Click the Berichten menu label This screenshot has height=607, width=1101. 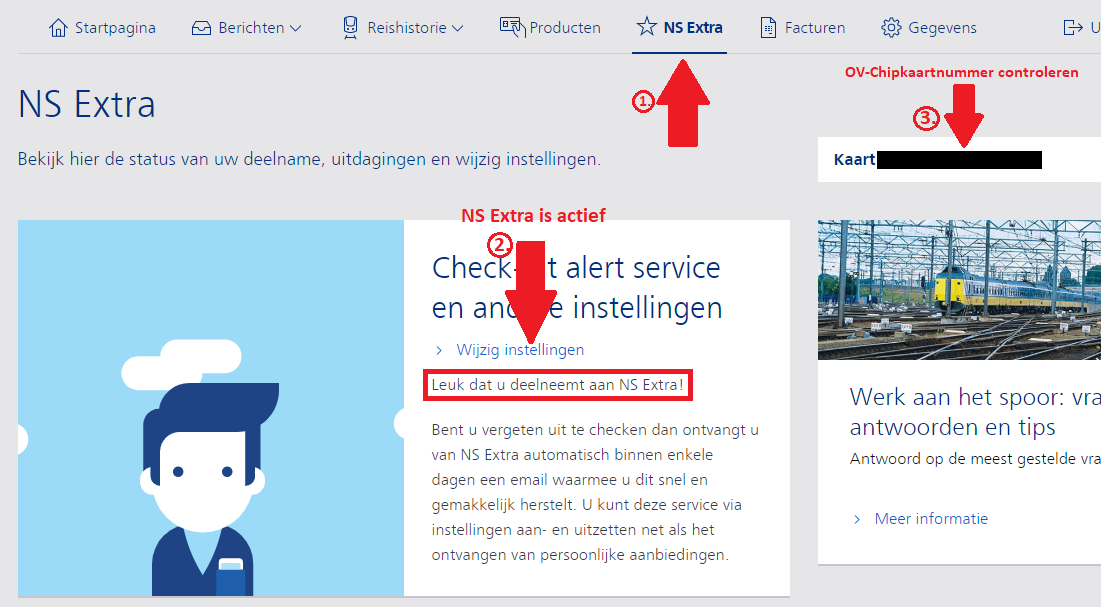pos(251,28)
